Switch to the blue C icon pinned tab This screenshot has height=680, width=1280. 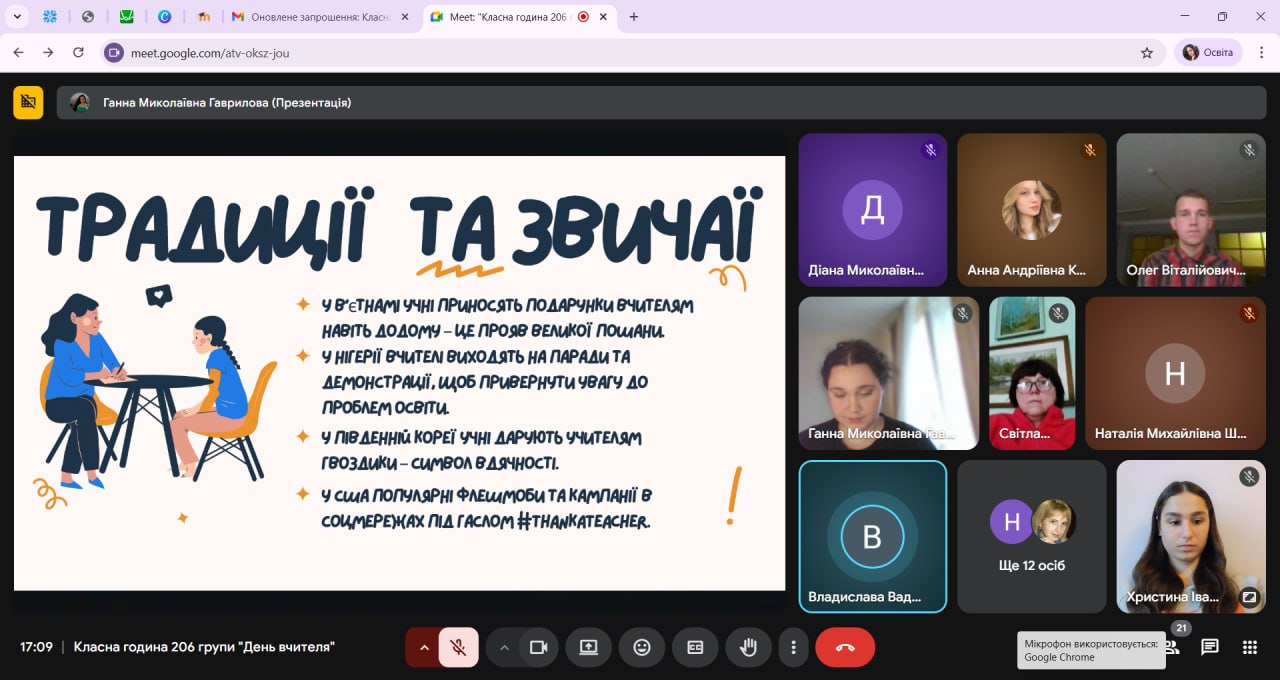165,17
